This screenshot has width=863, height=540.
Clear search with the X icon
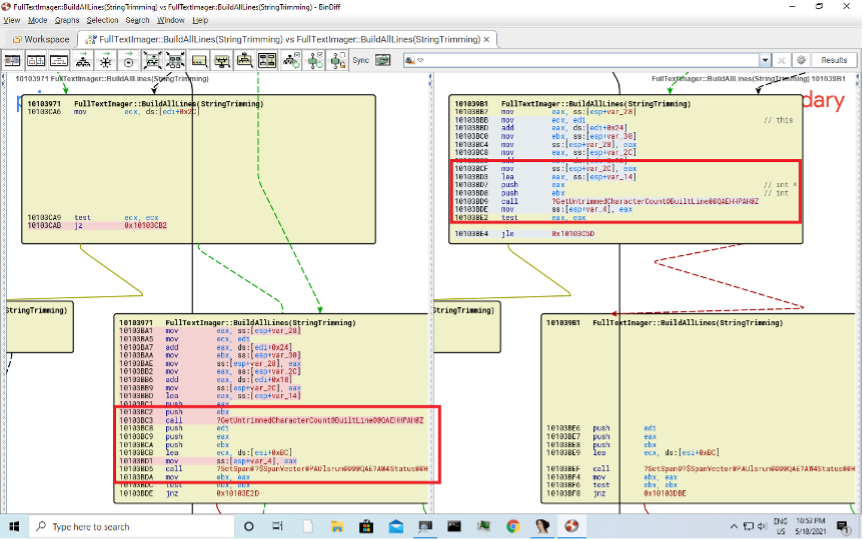pyautogui.click(x=782, y=60)
